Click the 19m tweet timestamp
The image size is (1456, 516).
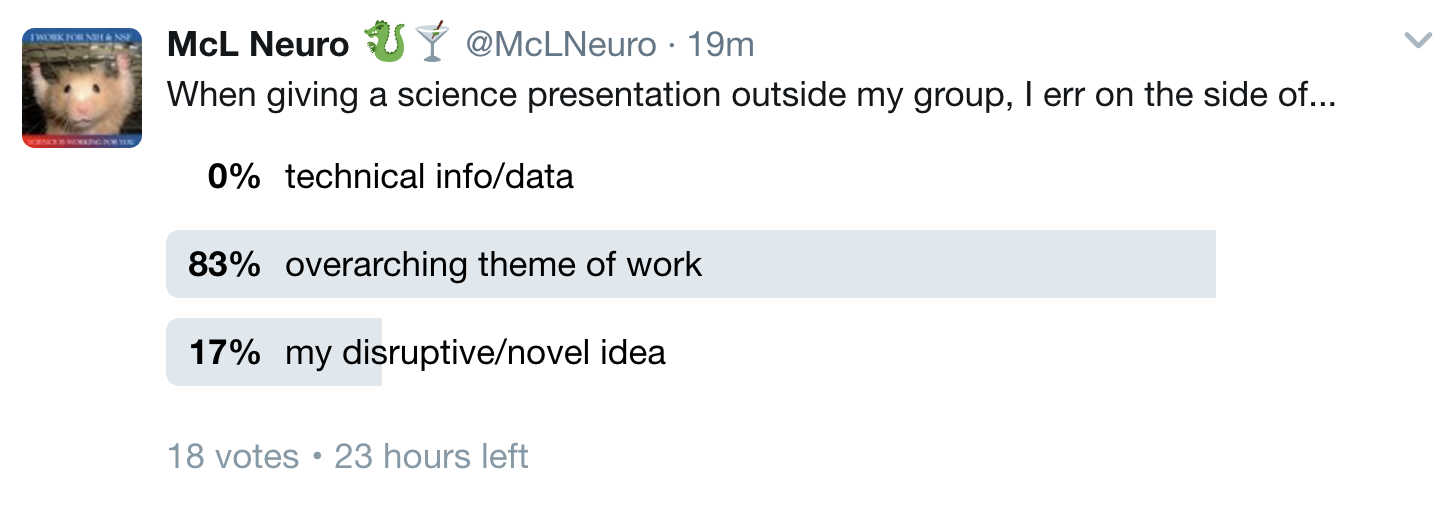pyautogui.click(x=719, y=44)
